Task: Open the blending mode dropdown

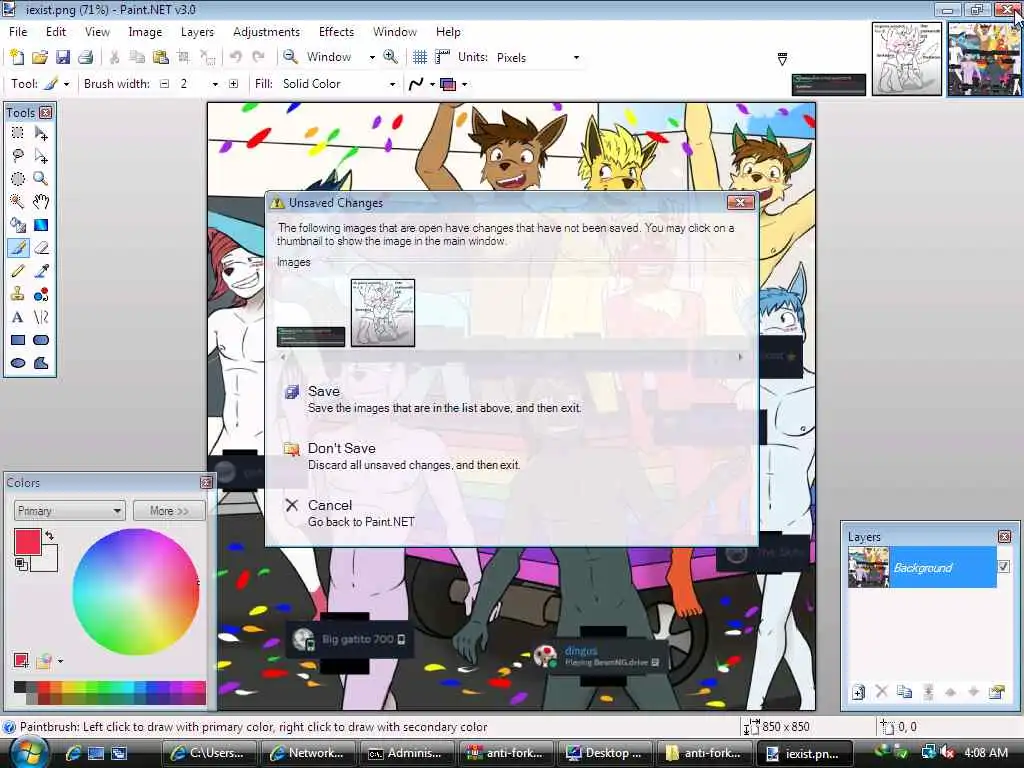Action: coord(454,84)
